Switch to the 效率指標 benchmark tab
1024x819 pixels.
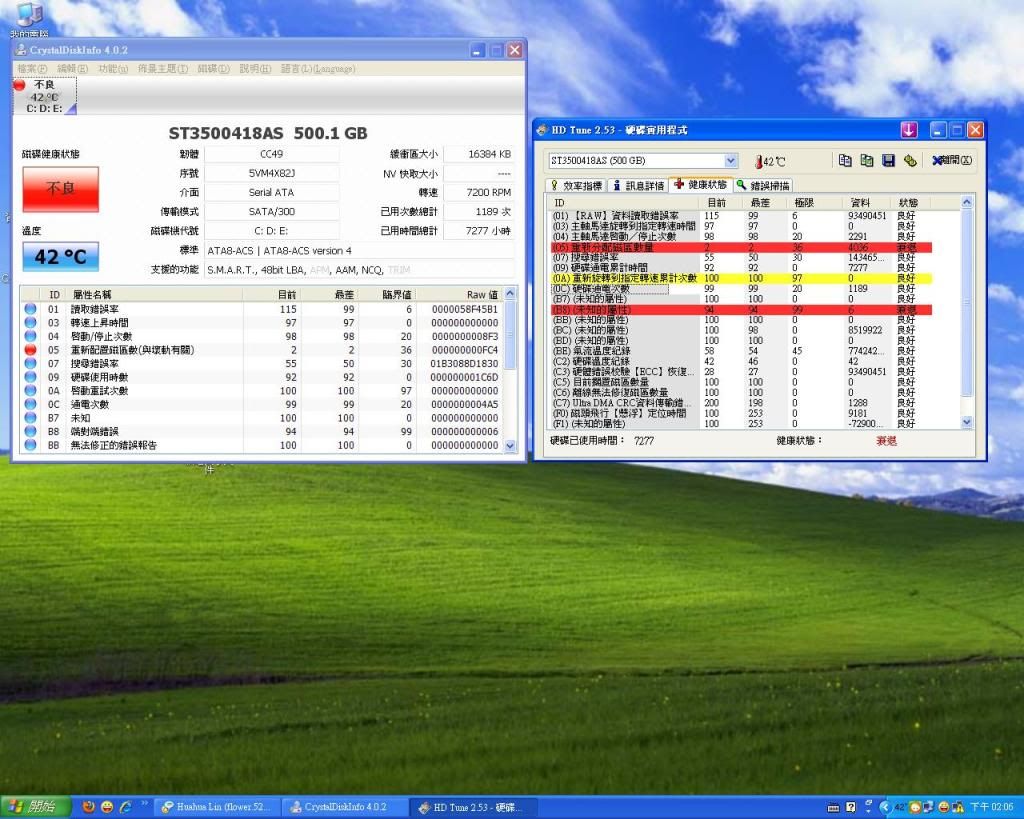click(x=575, y=185)
